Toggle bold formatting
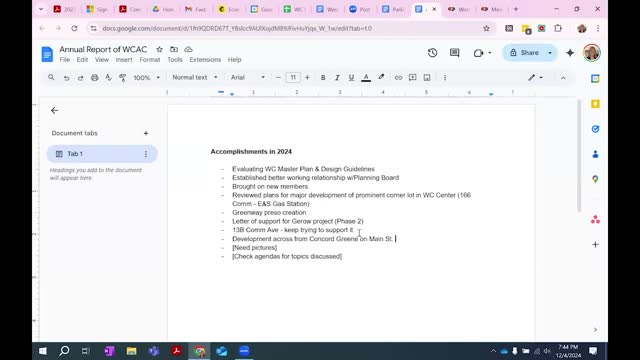 tap(323, 78)
